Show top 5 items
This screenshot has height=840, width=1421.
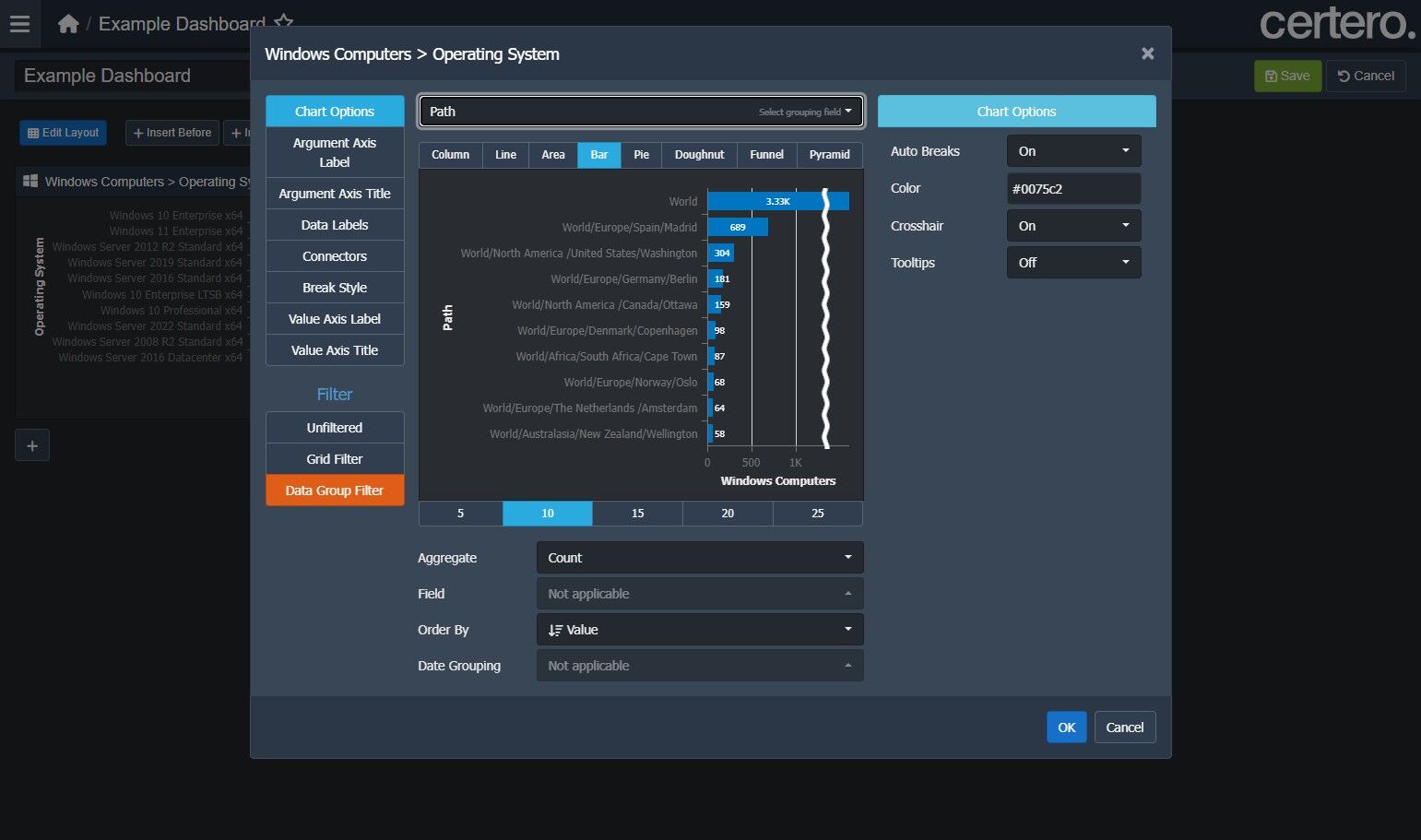pos(461,514)
